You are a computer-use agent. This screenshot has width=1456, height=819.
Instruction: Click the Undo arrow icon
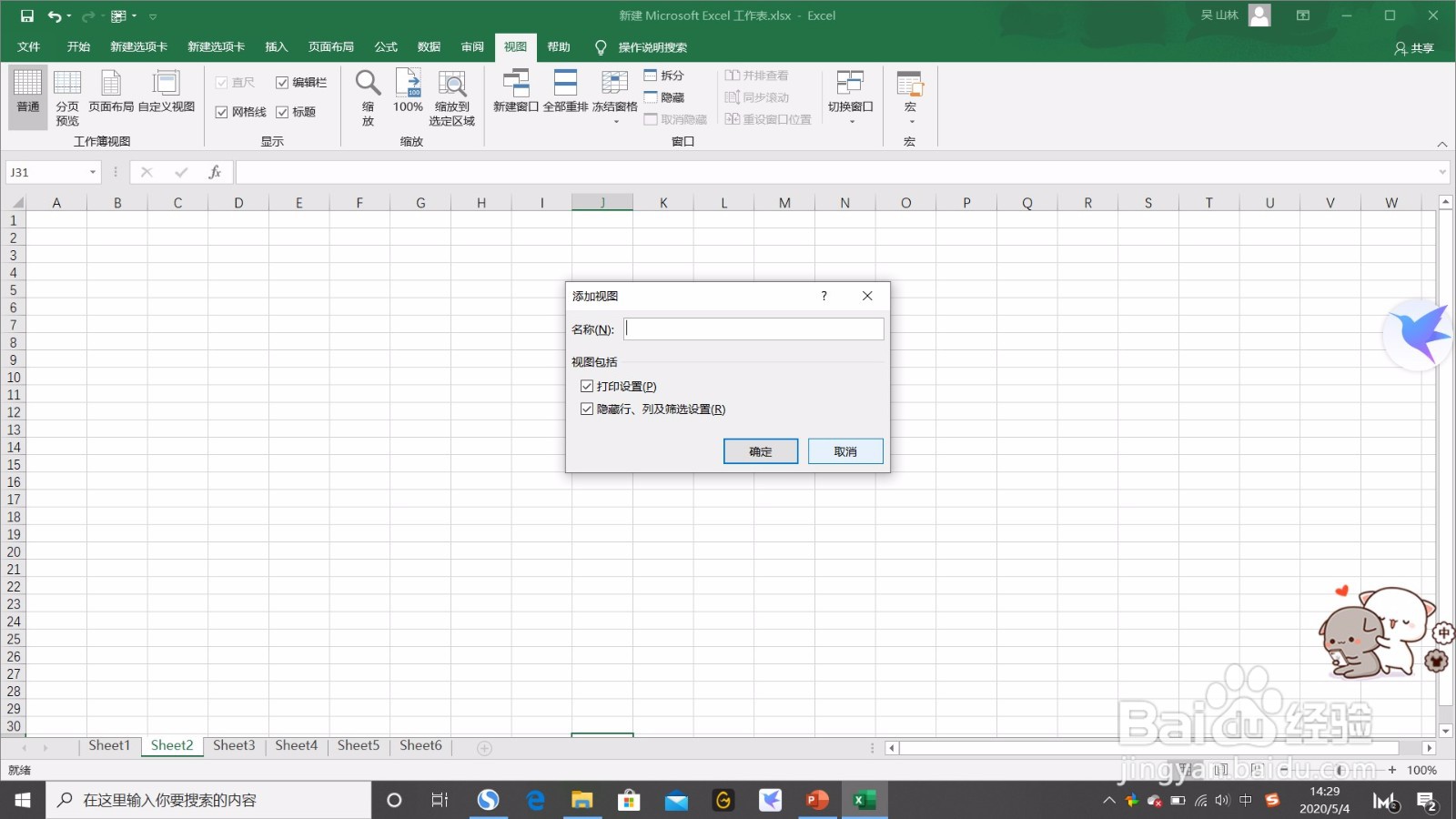(55, 15)
